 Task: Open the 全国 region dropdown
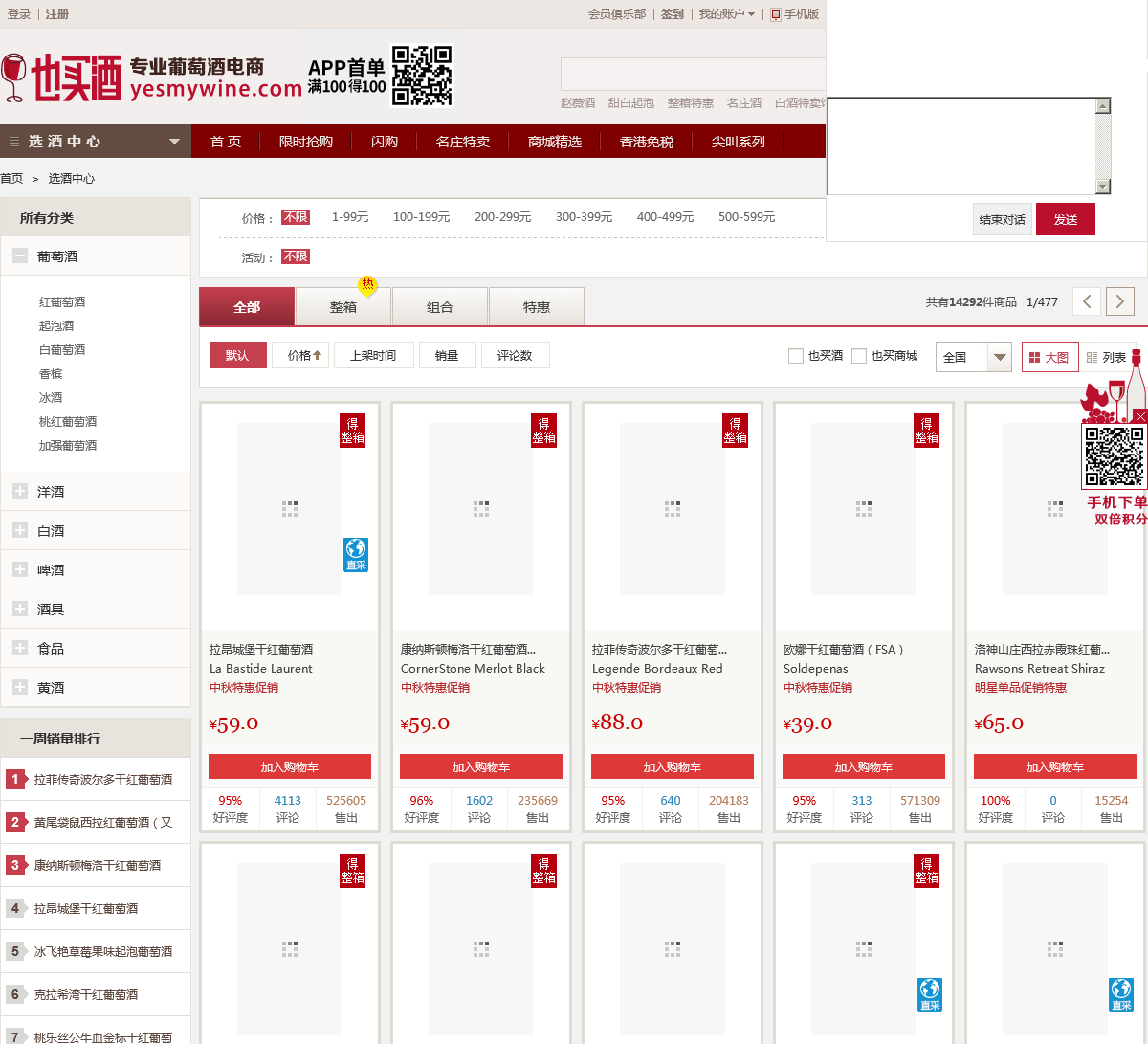coord(973,357)
